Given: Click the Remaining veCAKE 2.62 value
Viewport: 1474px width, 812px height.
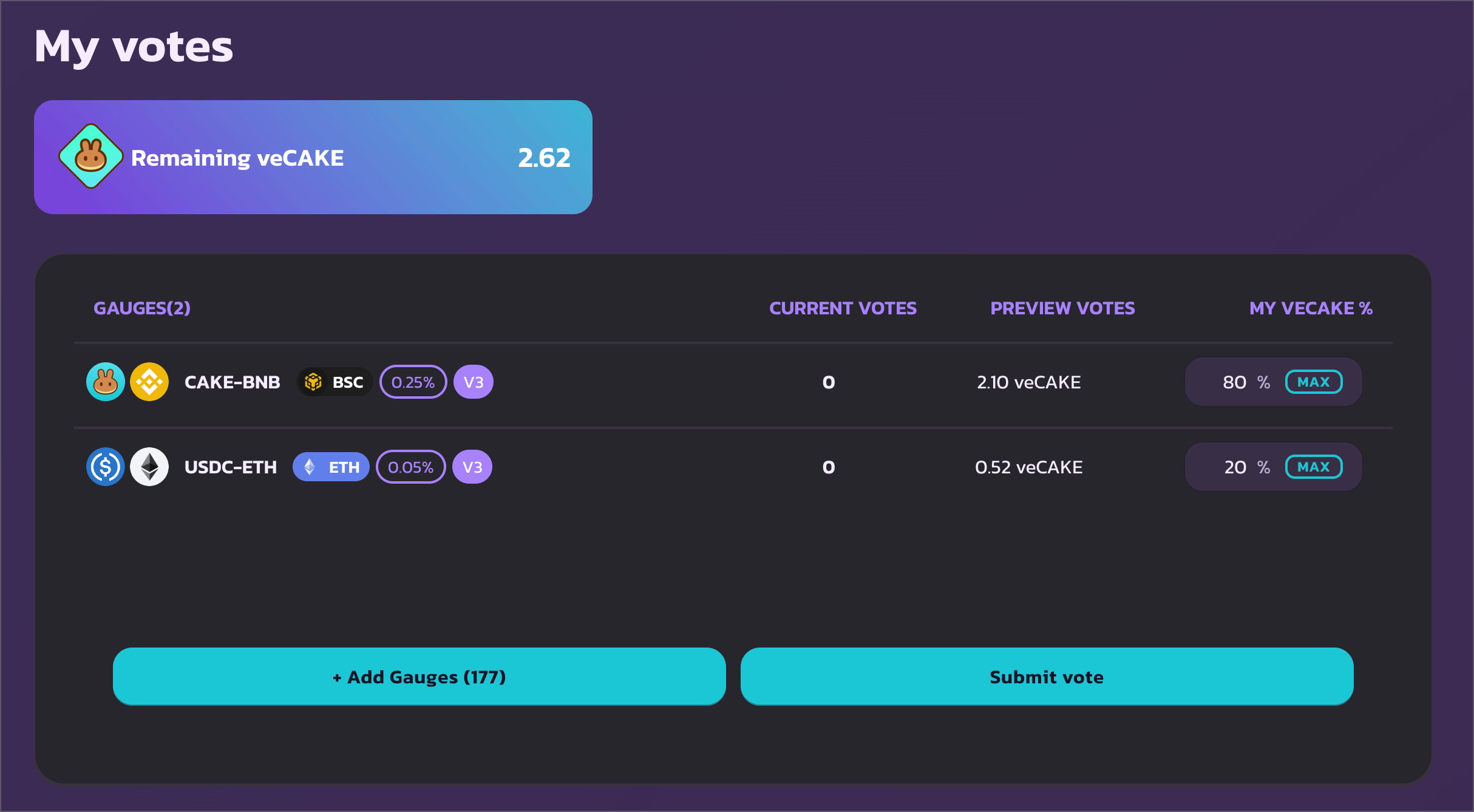Looking at the screenshot, I should click(544, 158).
